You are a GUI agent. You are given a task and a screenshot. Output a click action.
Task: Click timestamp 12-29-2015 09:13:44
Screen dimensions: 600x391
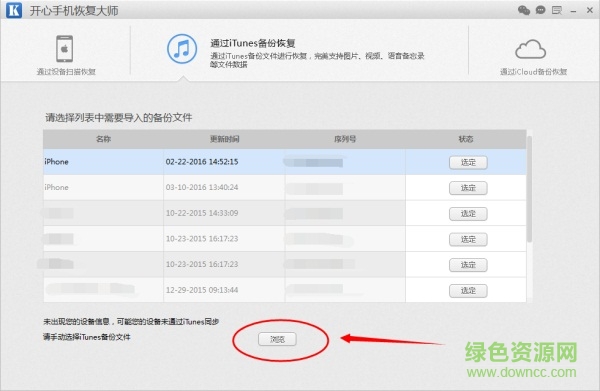coord(202,290)
